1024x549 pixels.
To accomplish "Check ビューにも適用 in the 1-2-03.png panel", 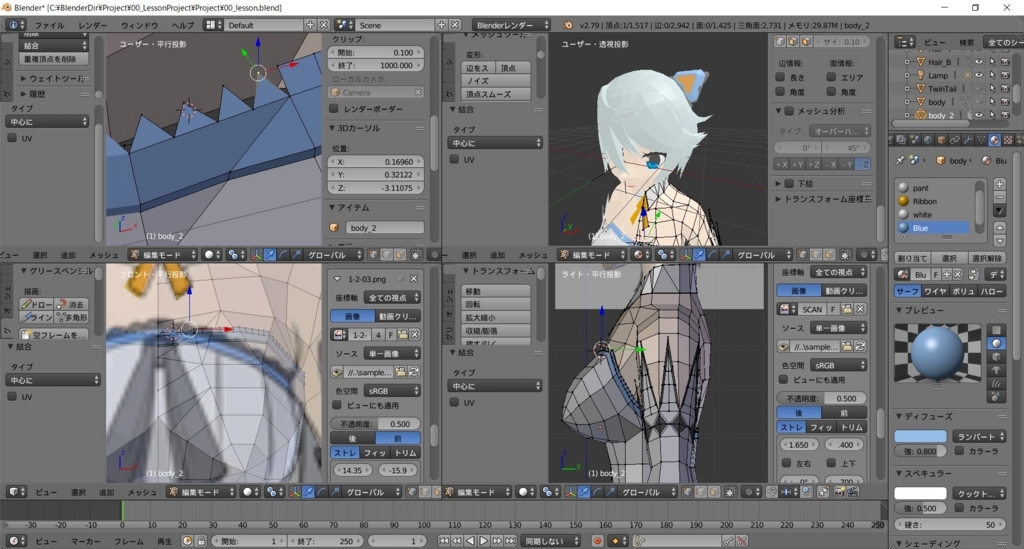I will (x=336, y=405).
